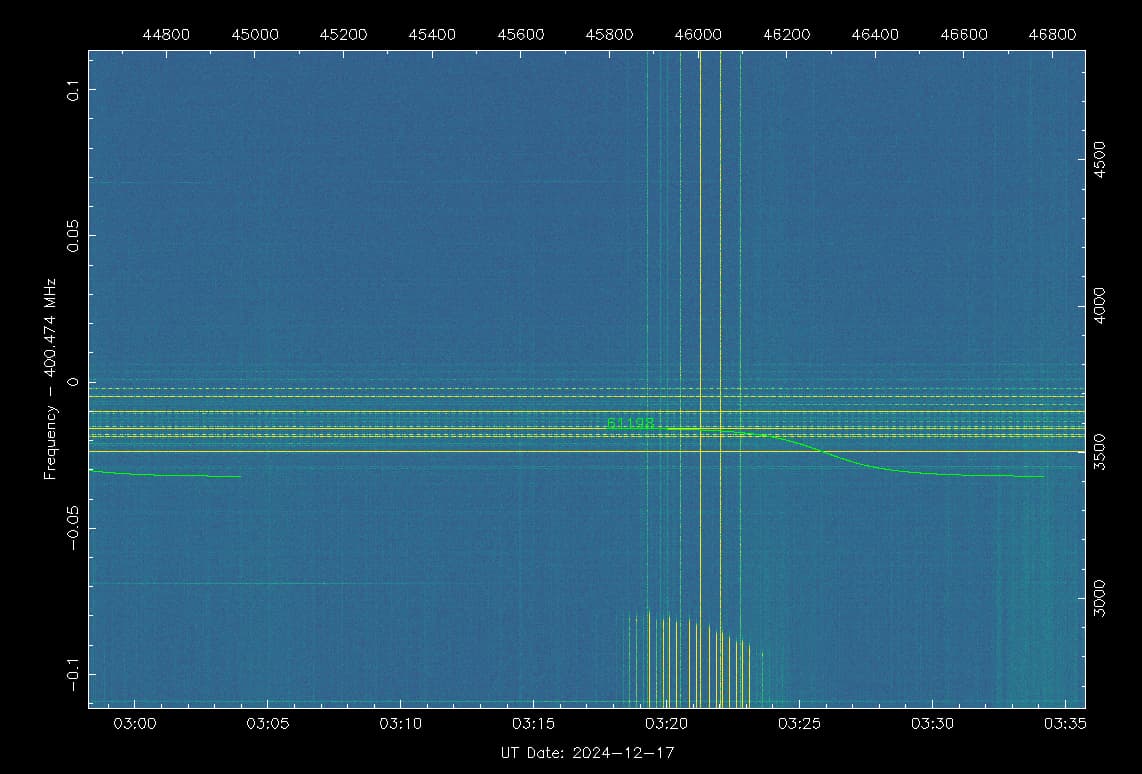Click the 46600 top axis label
Screen dimensions: 1142x774
coord(964,35)
